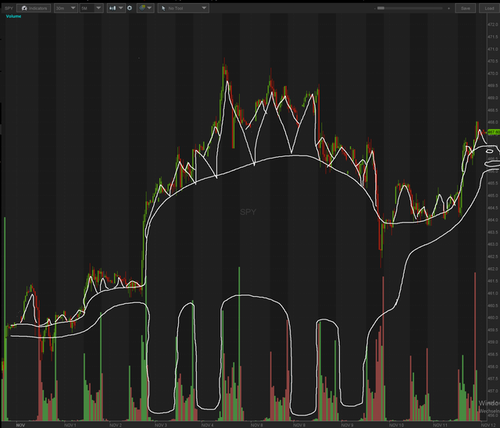Expand the 5M time range dropdown
500x428 pixels.
click(x=91, y=8)
